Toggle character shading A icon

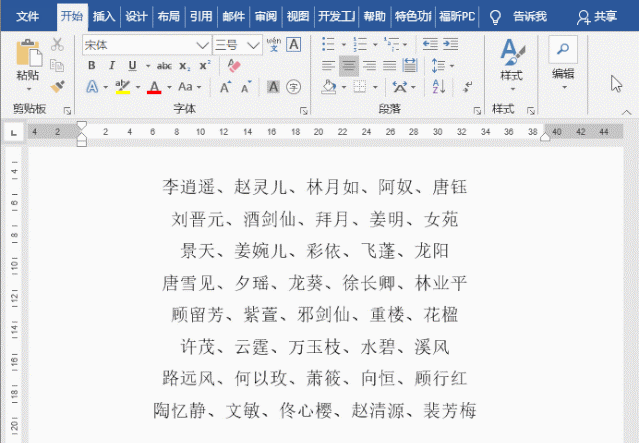point(273,87)
